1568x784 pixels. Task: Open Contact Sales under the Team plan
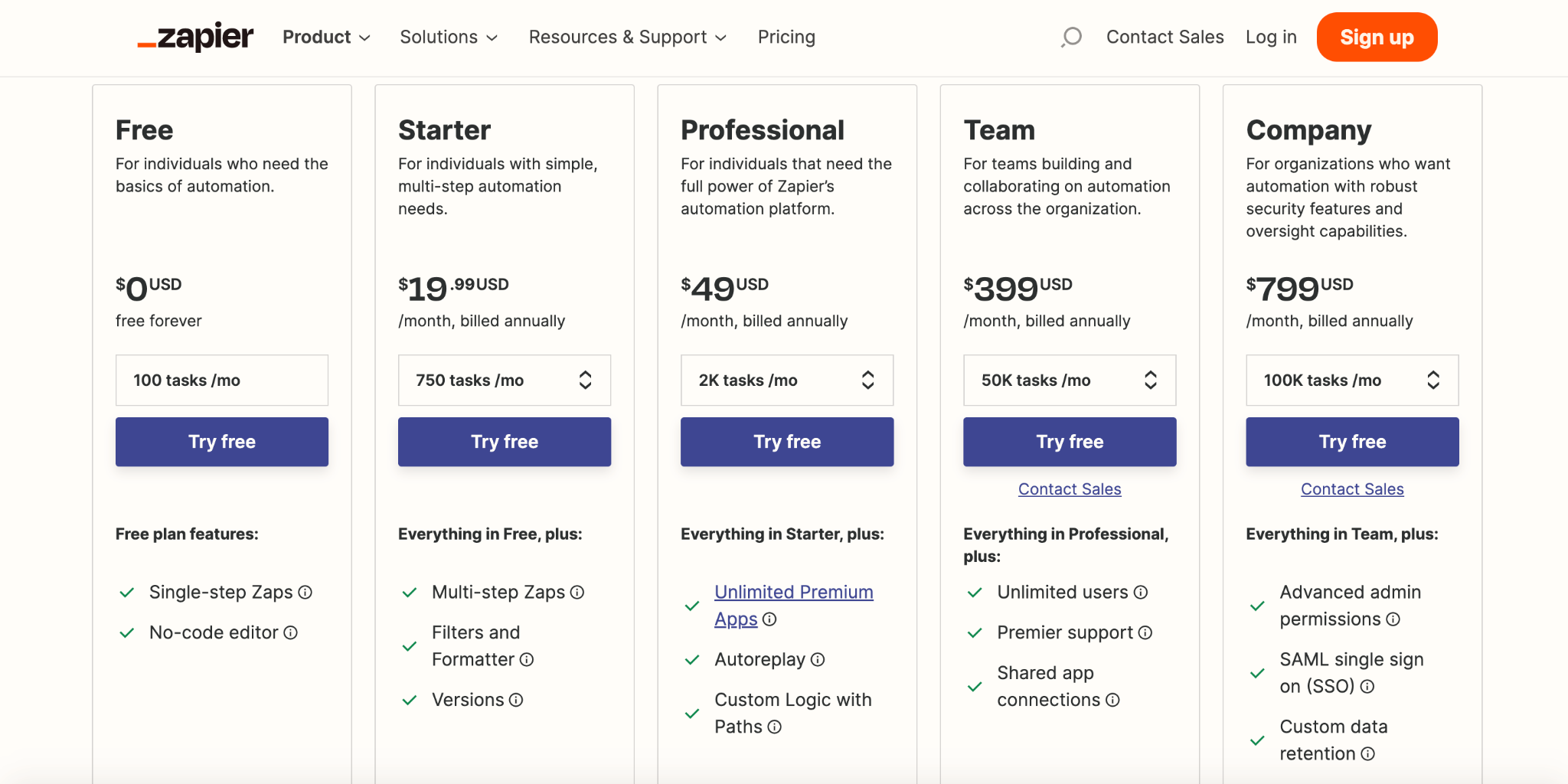[x=1069, y=488]
